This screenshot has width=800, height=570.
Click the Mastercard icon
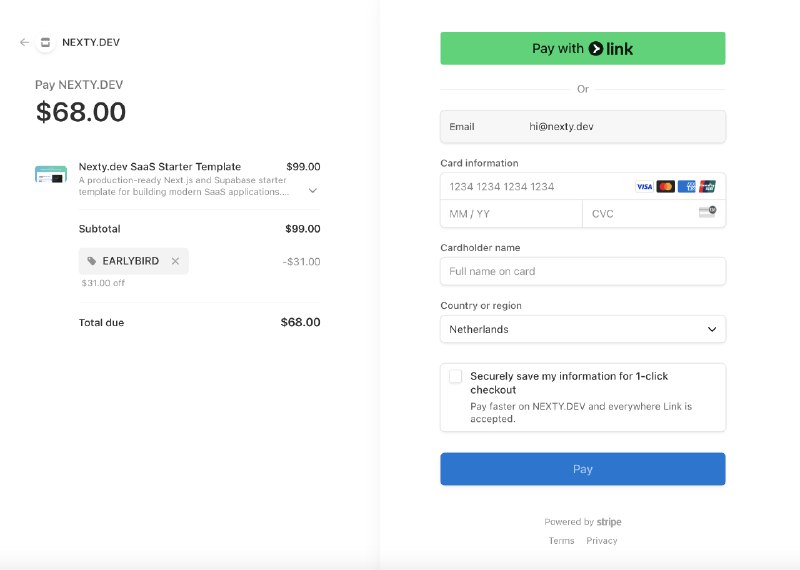pyautogui.click(x=665, y=186)
